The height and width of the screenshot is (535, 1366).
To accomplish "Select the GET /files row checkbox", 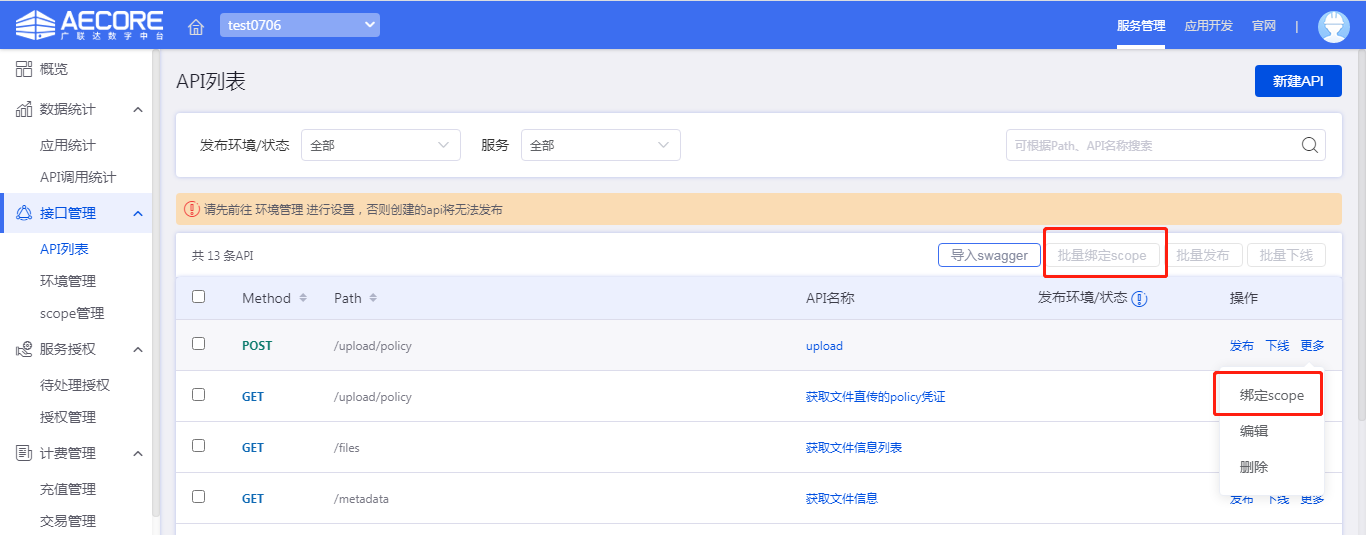I will [198, 446].
